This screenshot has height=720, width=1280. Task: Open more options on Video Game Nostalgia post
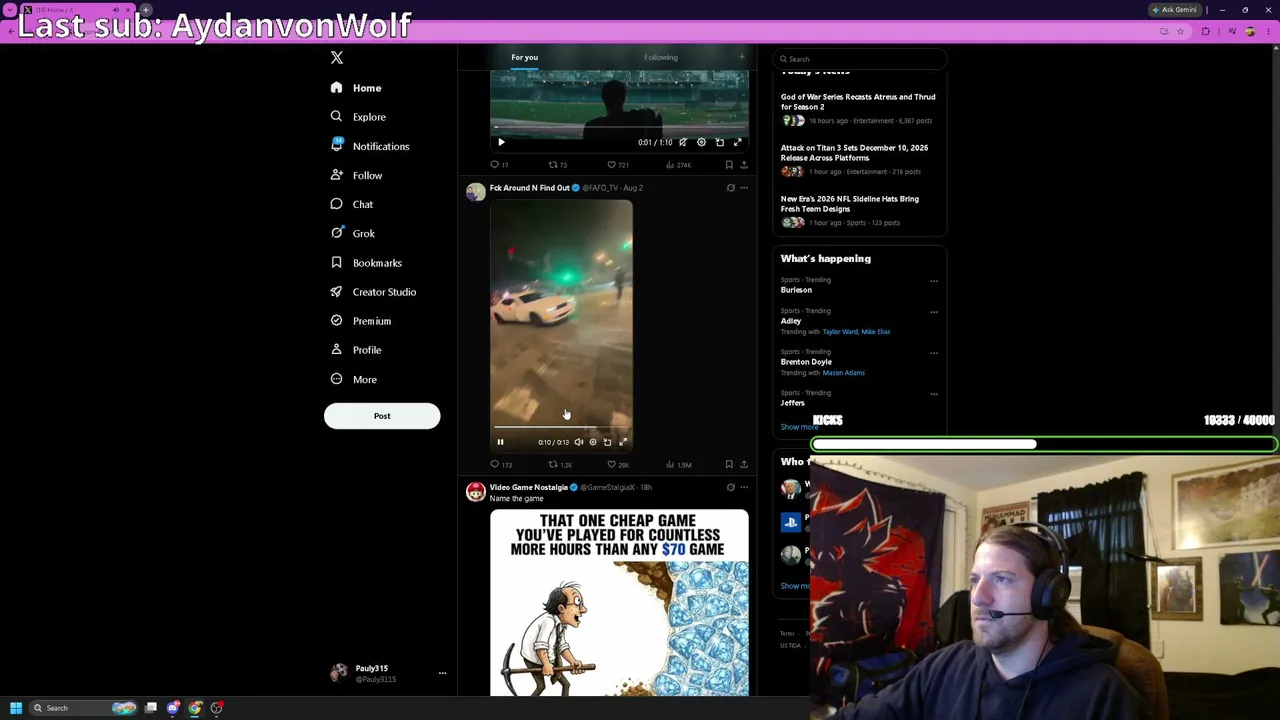point(743,487)
